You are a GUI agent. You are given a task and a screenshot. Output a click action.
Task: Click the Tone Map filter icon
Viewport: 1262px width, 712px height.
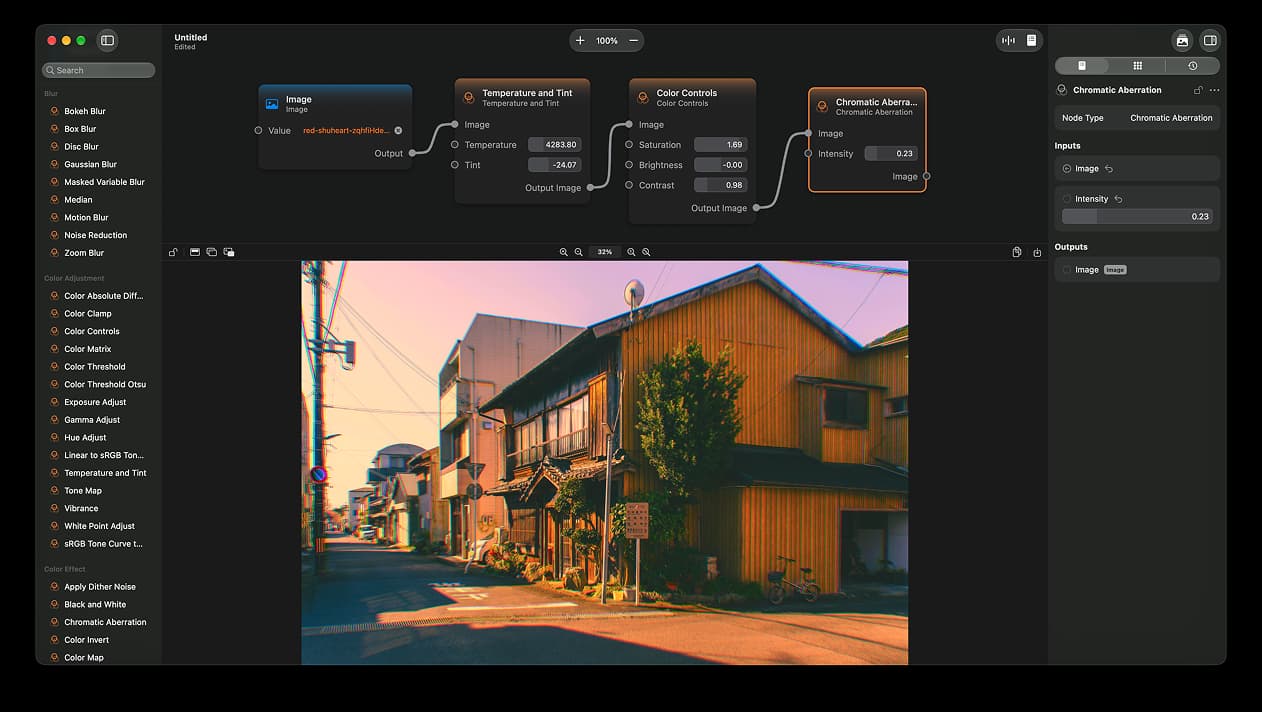(x=55, y=491)
